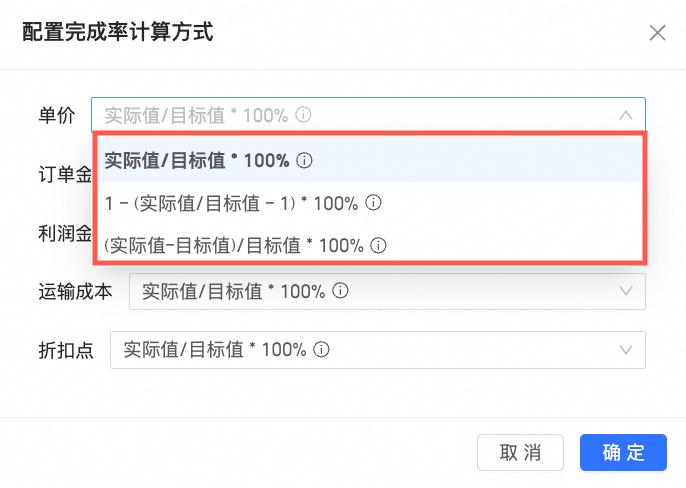Click info icon in 运输成本 field
Viewport: 686px width, 488px height.
tap(340, 292)
